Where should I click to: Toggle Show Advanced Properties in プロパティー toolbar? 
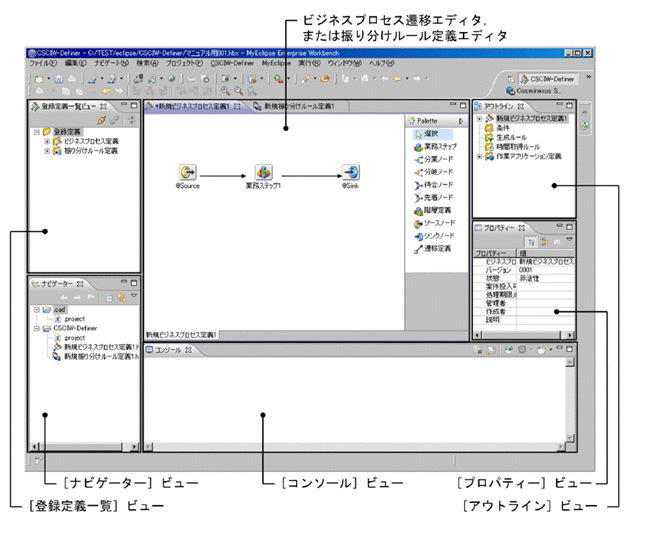click(544, 242)
